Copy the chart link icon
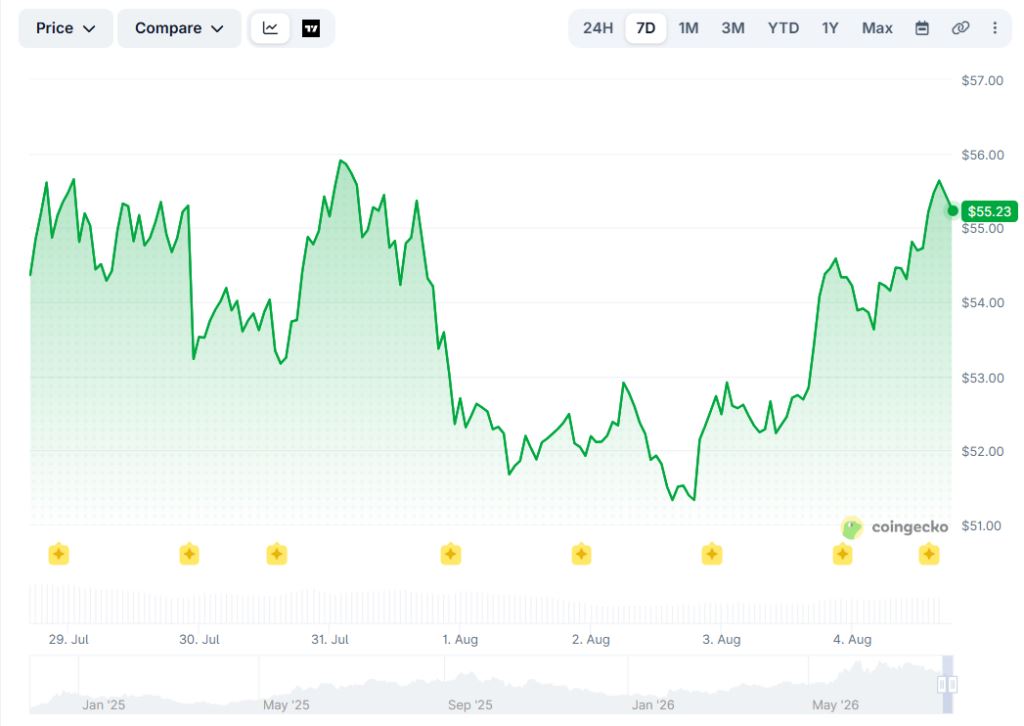Screen dimensions: 1024x726 960,28
